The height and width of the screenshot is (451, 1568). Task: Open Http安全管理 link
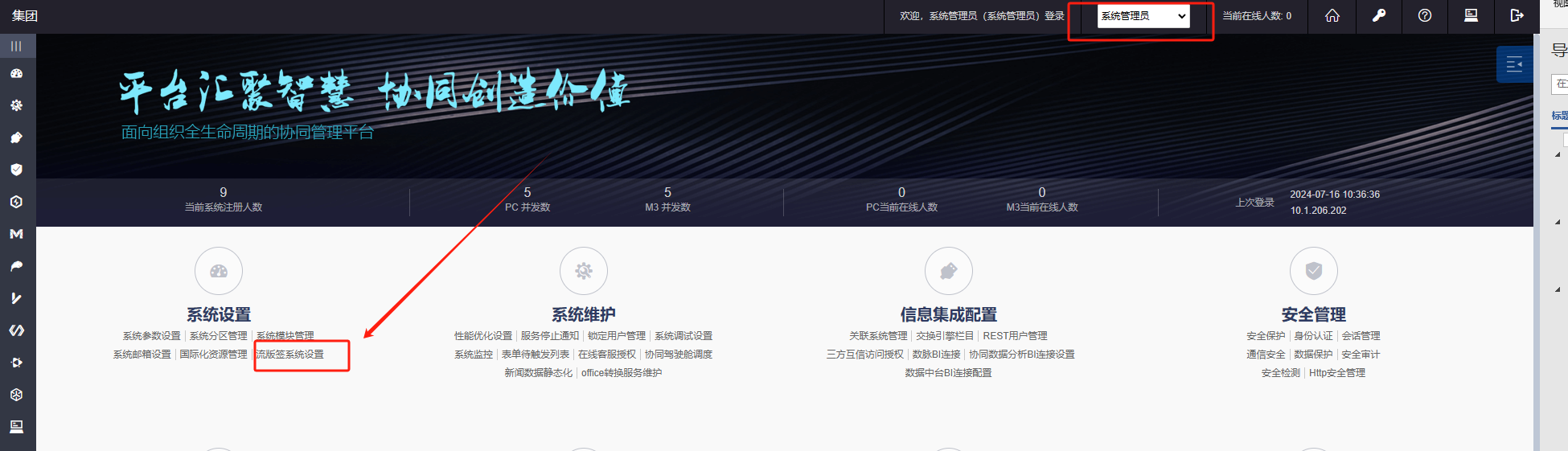click(1337, 373)
